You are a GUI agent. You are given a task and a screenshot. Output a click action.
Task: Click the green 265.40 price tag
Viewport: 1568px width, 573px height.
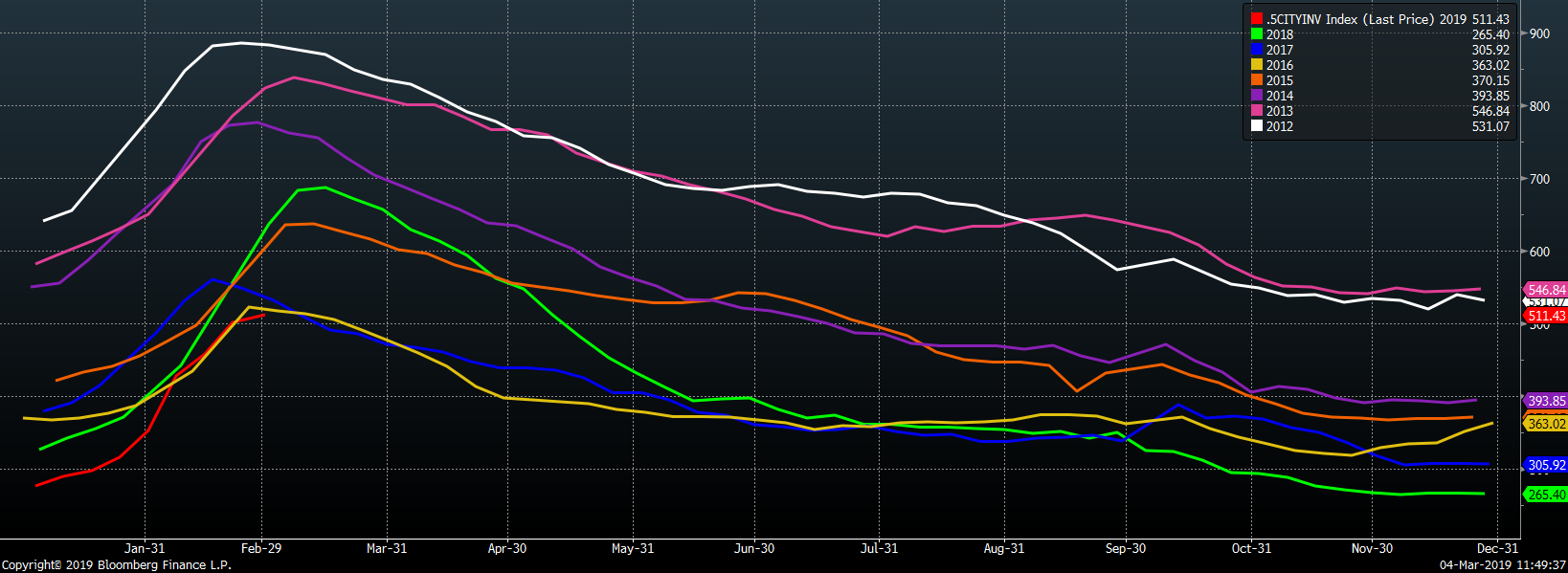(x=1546, y=495)
